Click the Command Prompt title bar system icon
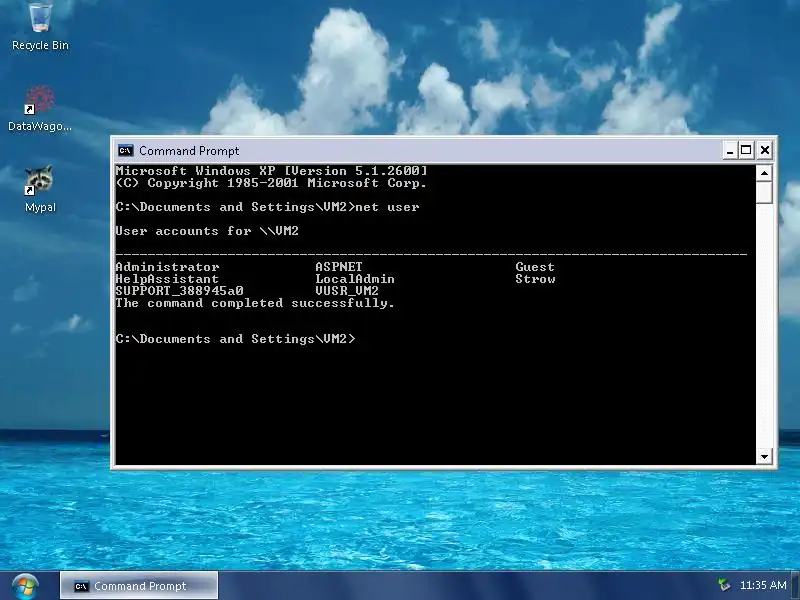The height and width of the screenshot is (600, 800). [x=126, y=151]
